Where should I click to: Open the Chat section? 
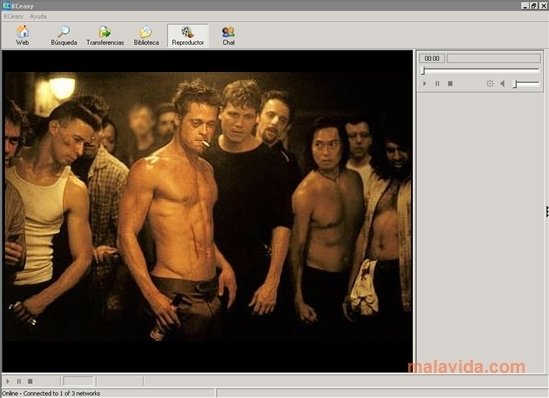[x=229, y=36]
